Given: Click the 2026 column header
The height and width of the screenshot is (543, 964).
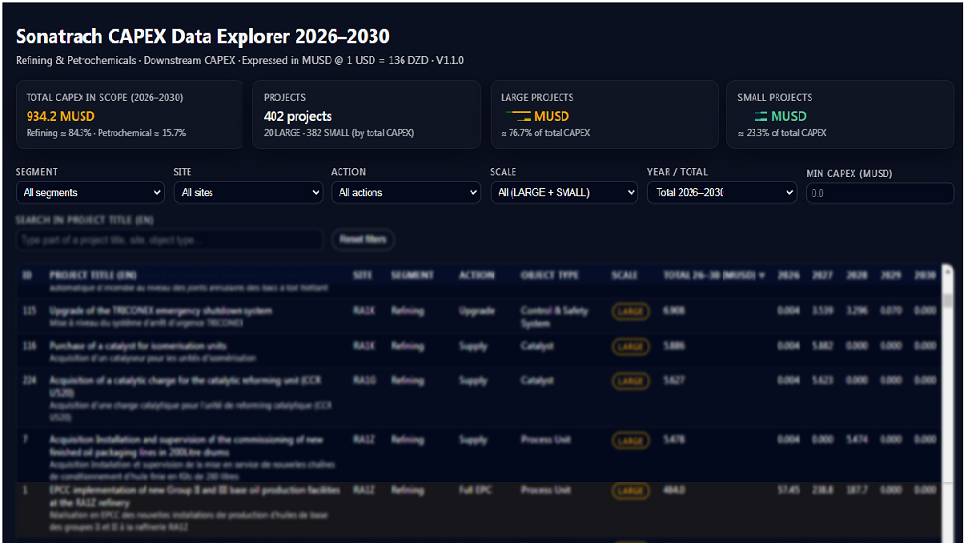Looking at the screenshot, I should (x=788, y=275).
